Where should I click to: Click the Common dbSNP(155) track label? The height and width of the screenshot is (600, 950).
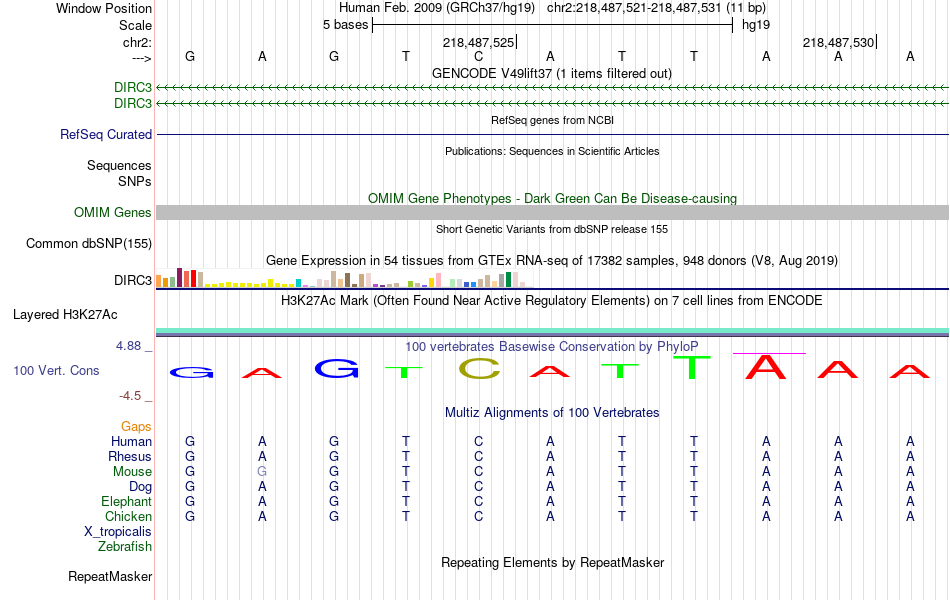tap(88, 244)
